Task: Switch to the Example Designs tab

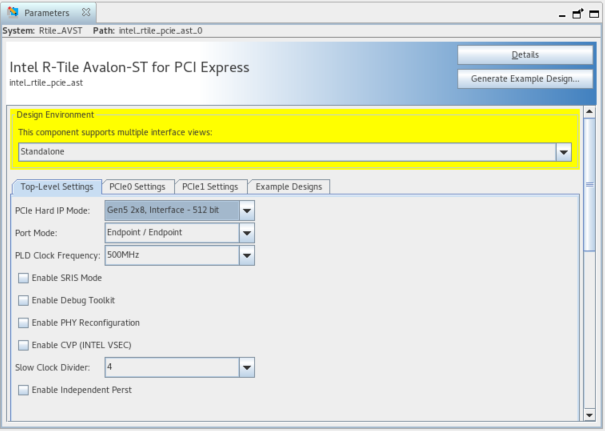Action: [289, 187]
